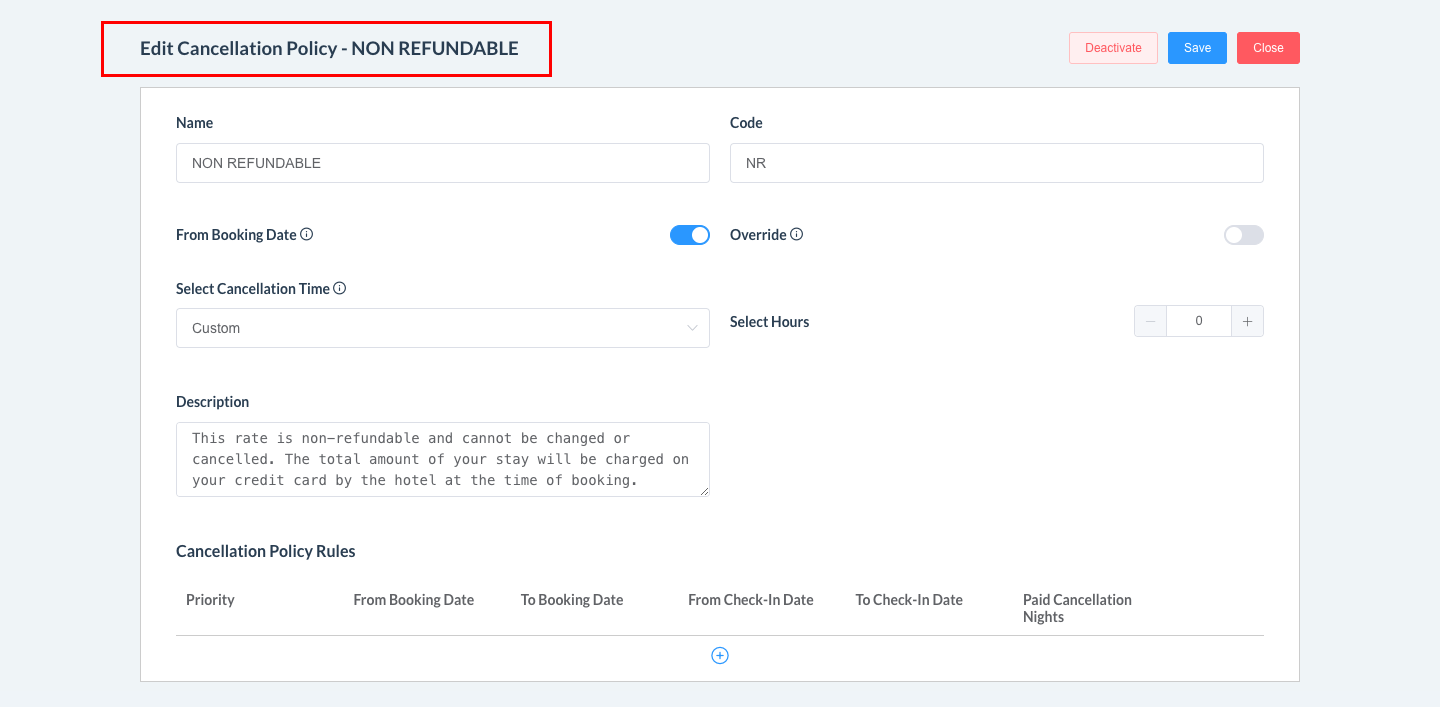The height and width of the screenshot is (707, 1440).
Task: Open the Select Cancellation Time dropdown
Action: point(442,328)
